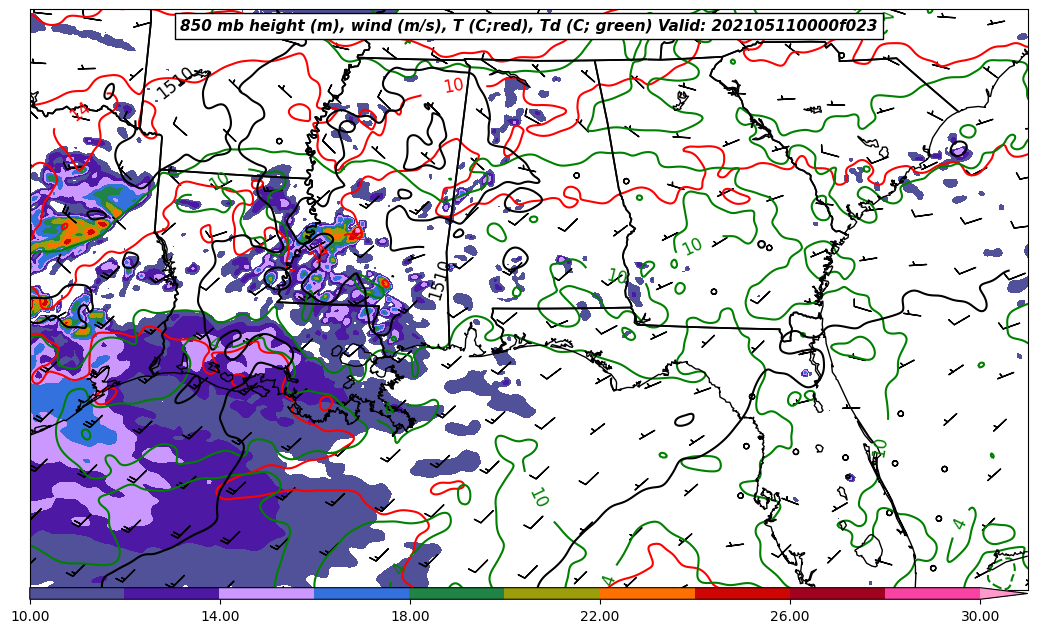Select the blue 16–18 colorbar segment
This screenshot has width=1037, height=633.
coord(362,593)
